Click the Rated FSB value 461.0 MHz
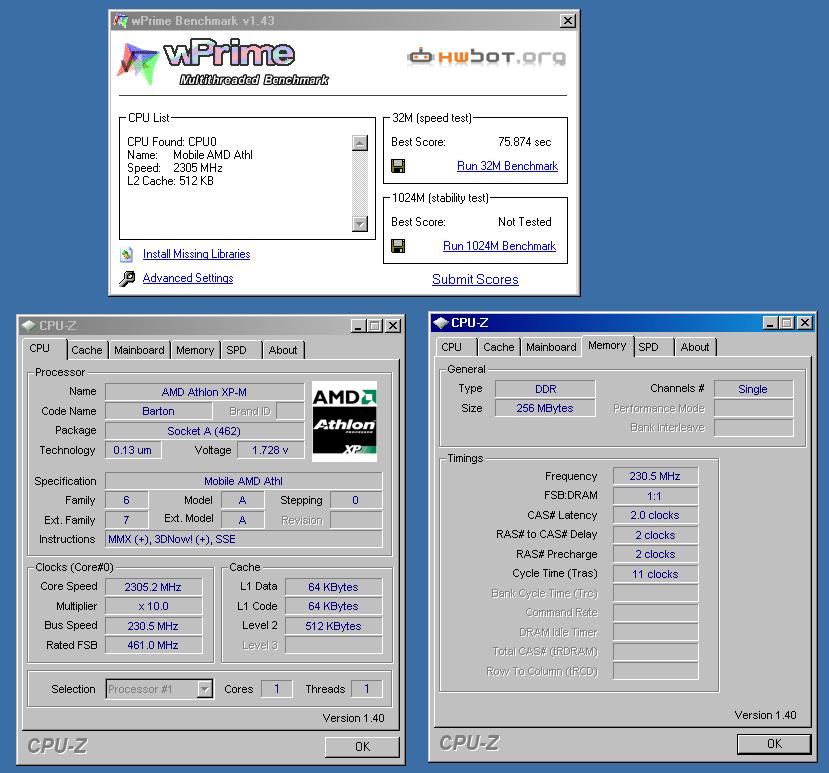This screenshot has height=773, width=829. tap(153, 645)
